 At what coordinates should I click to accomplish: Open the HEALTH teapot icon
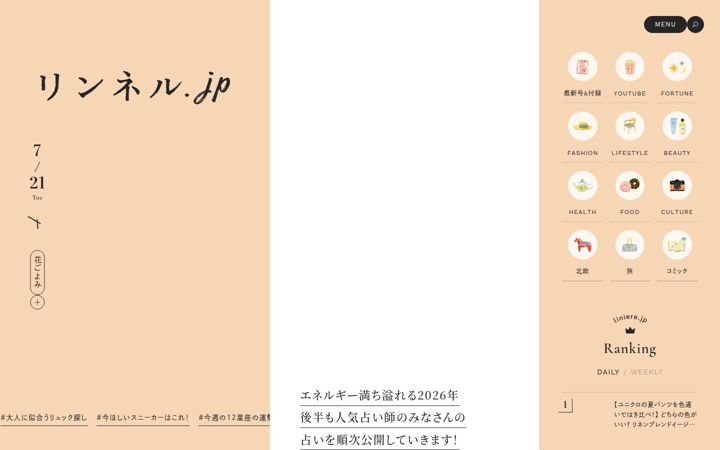click(582, 185)
